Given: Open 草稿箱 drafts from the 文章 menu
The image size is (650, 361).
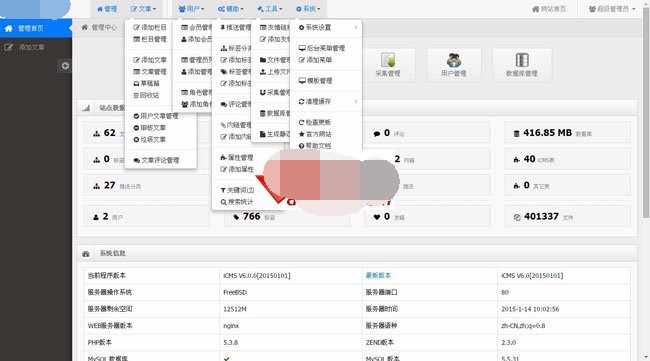Looking at the screenshot, I should pyautogui.click(x=146, y=83).
